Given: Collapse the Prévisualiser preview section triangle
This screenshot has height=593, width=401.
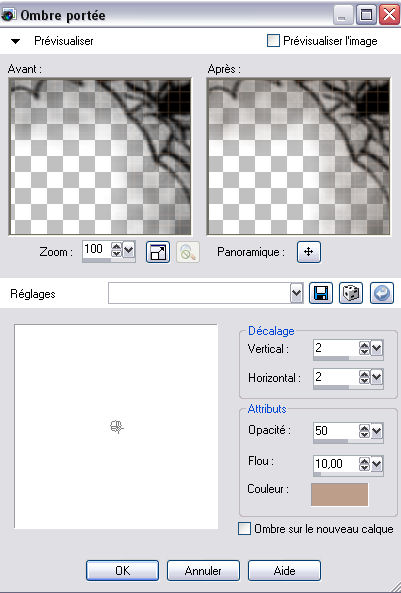Looking at the screenshot, I should point(15,41).
